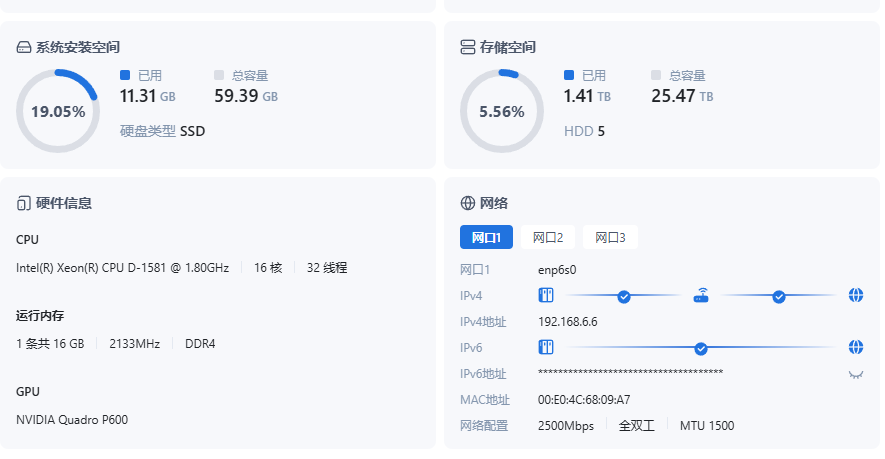This screenshot has height=459, width=885.
Task: Click the masked IPv6 address asterisks
Action: [x=630, y=373]
